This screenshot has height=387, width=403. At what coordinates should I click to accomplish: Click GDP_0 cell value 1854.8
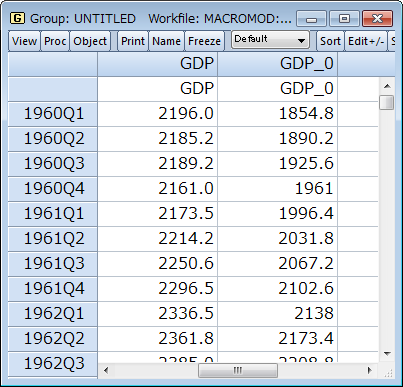[277, 114]
